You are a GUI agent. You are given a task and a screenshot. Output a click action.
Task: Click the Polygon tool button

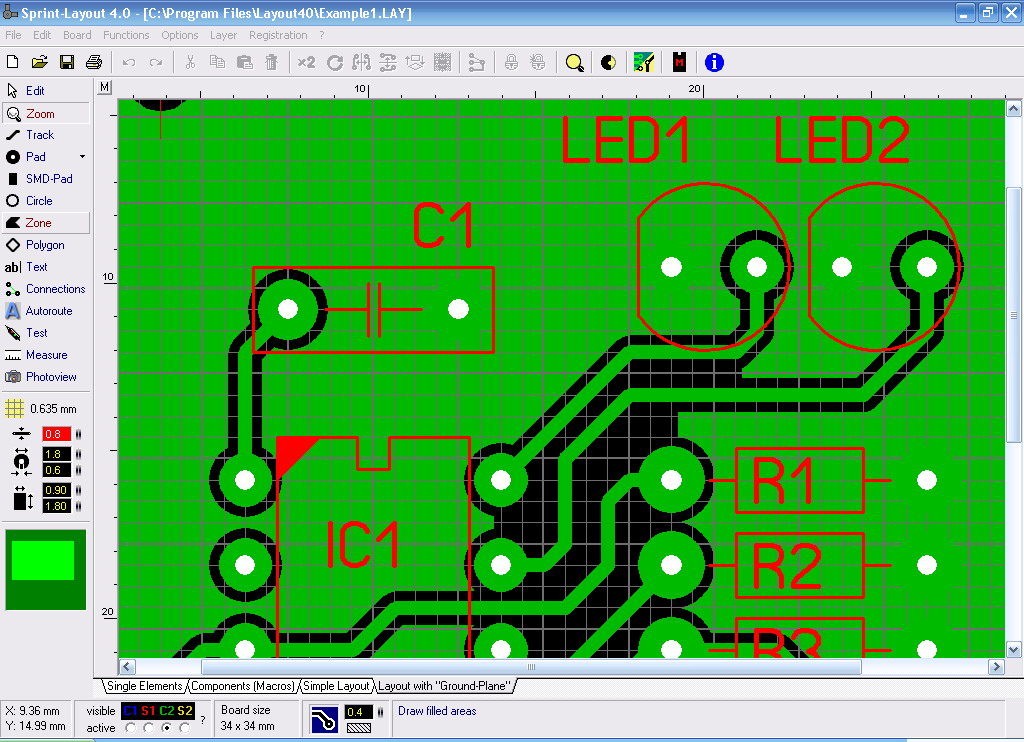46,245
